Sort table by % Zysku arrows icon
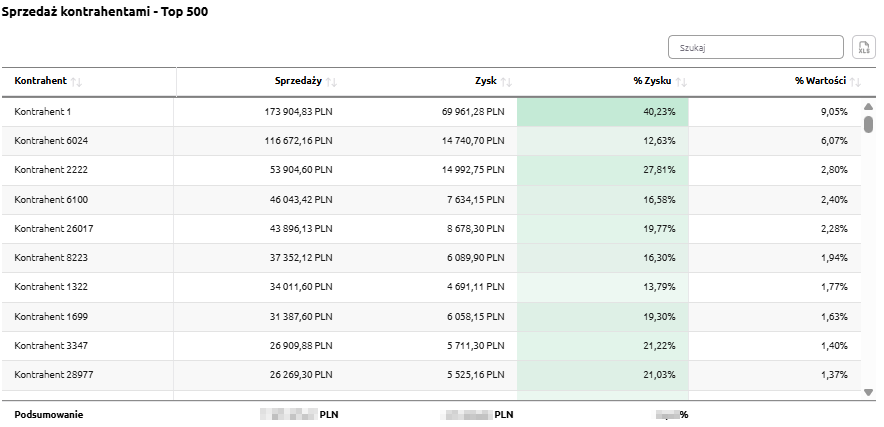Screen dimensions: 884x427 pos(681,82)
